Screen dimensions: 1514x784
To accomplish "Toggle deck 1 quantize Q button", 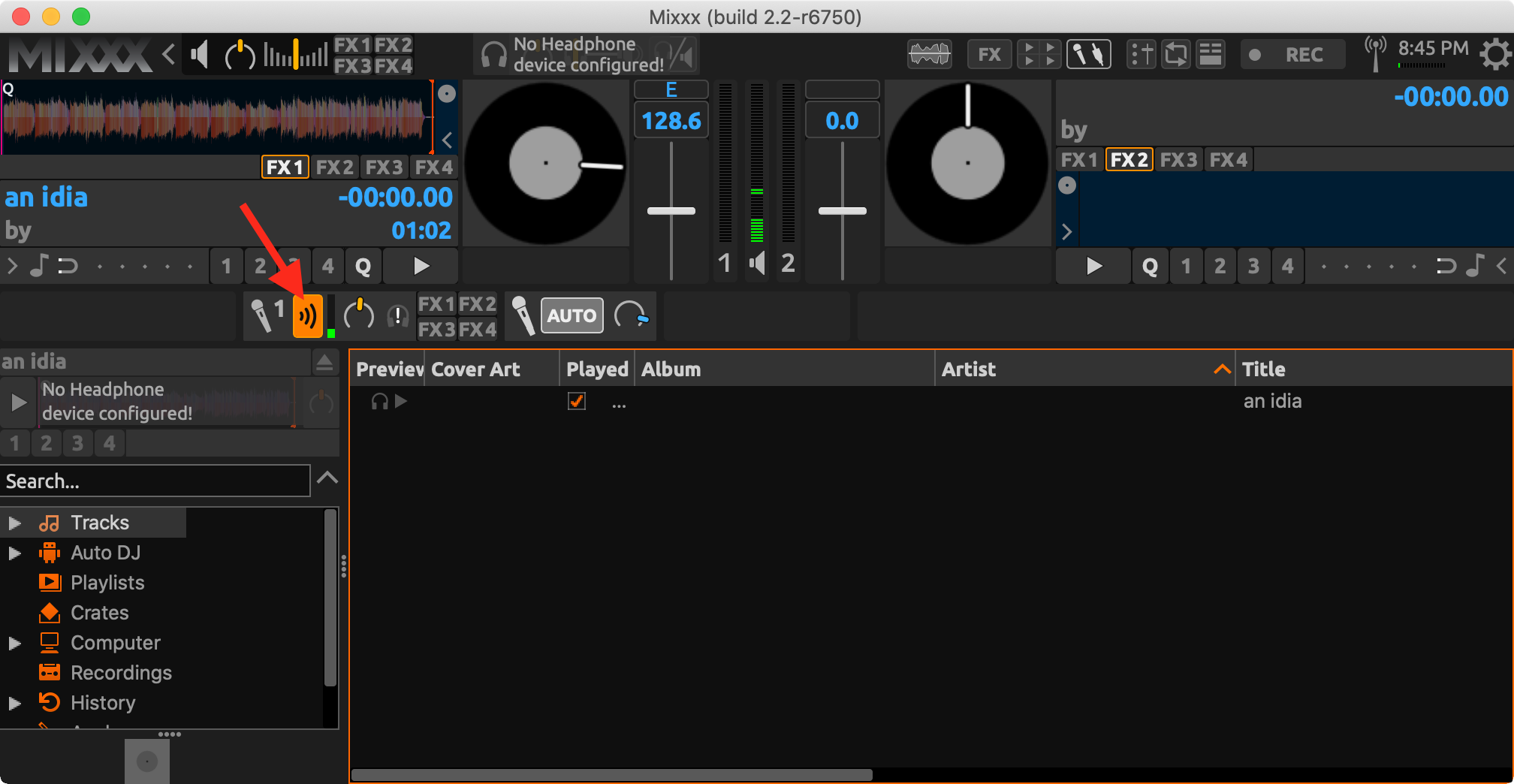I will click(x=363, y=266).
